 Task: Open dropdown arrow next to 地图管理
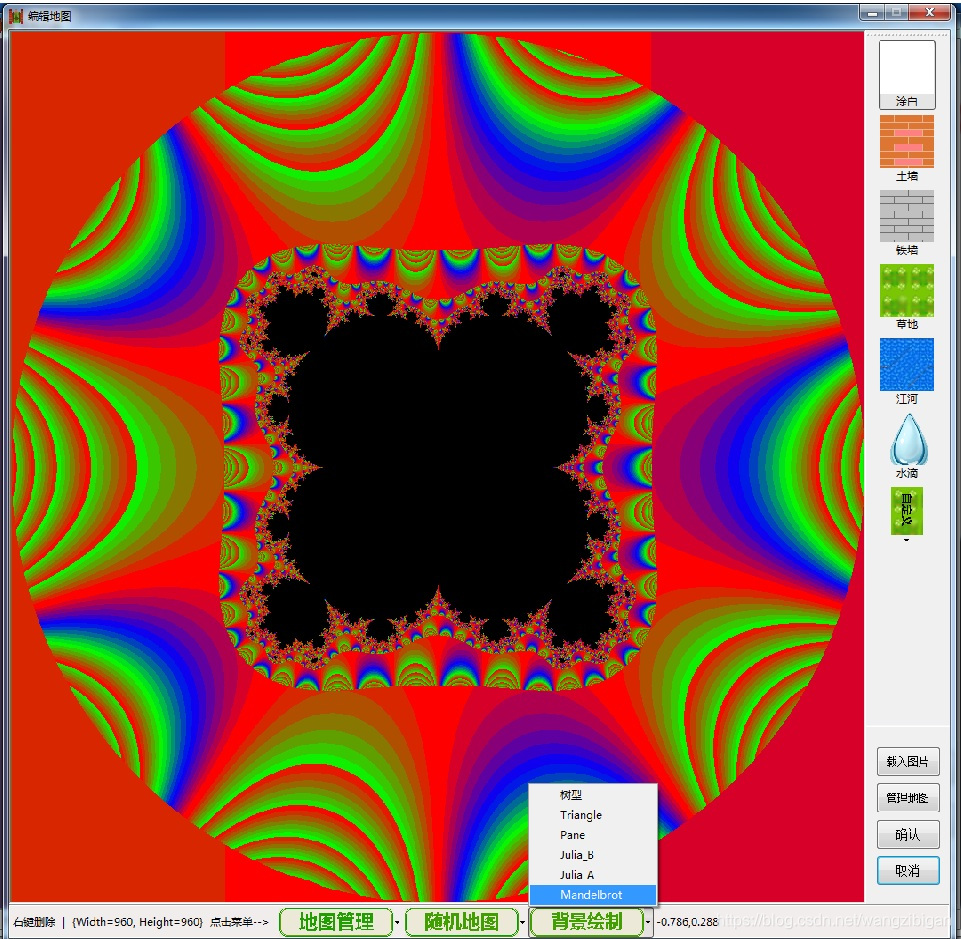397,922
